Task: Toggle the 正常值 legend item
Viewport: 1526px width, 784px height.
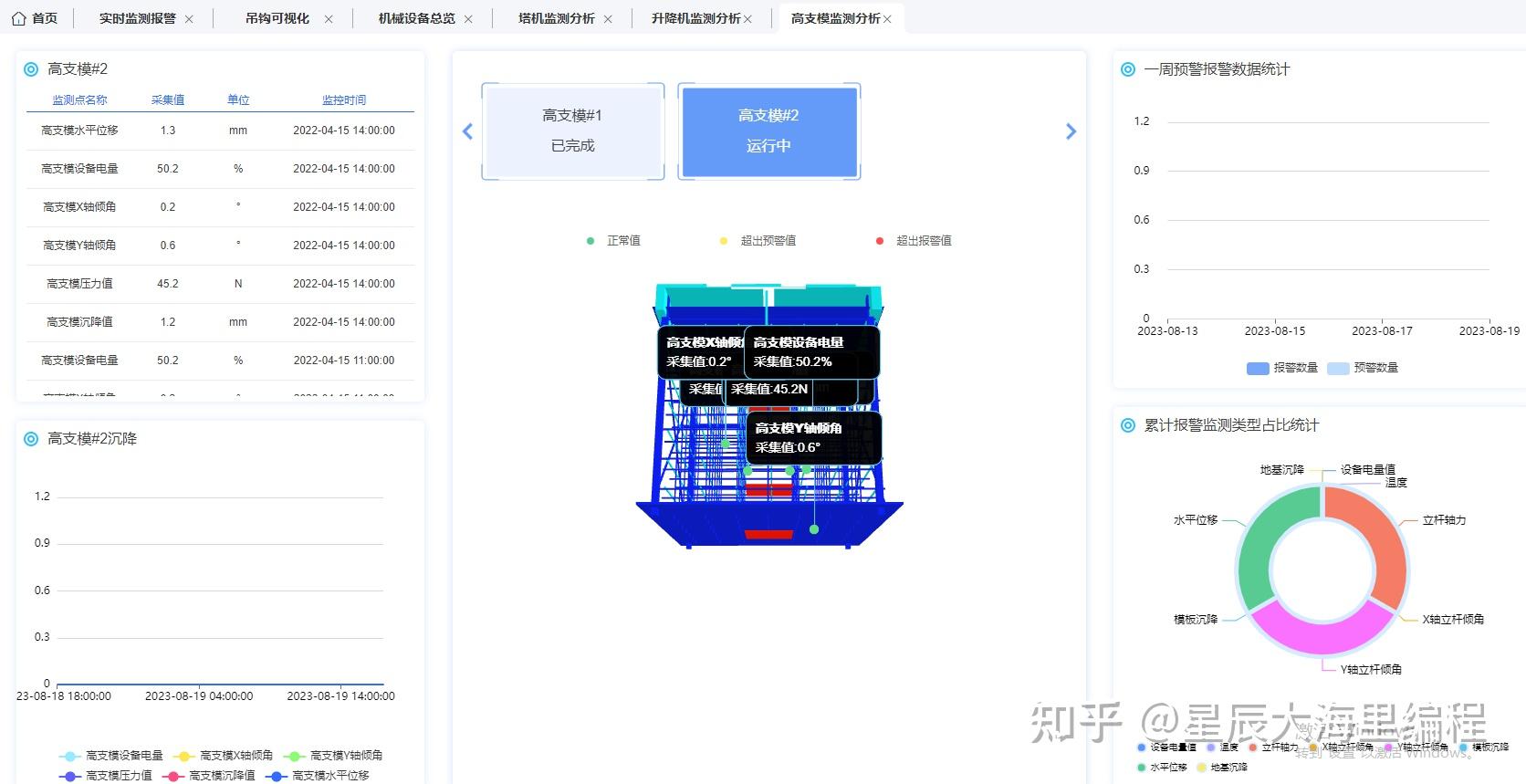Action: [613, 241]
